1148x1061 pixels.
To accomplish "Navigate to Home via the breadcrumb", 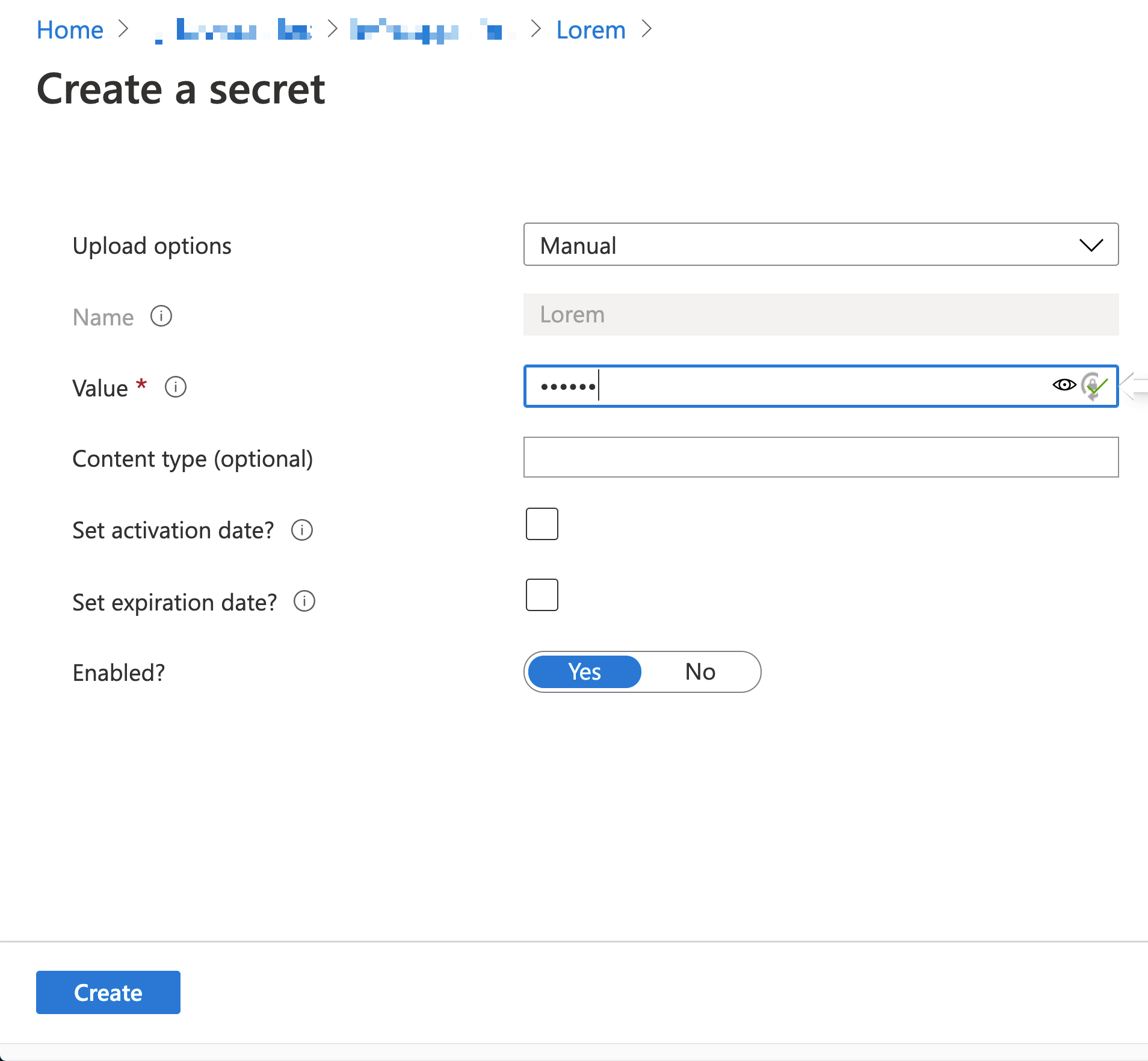I will click(70, 29).
